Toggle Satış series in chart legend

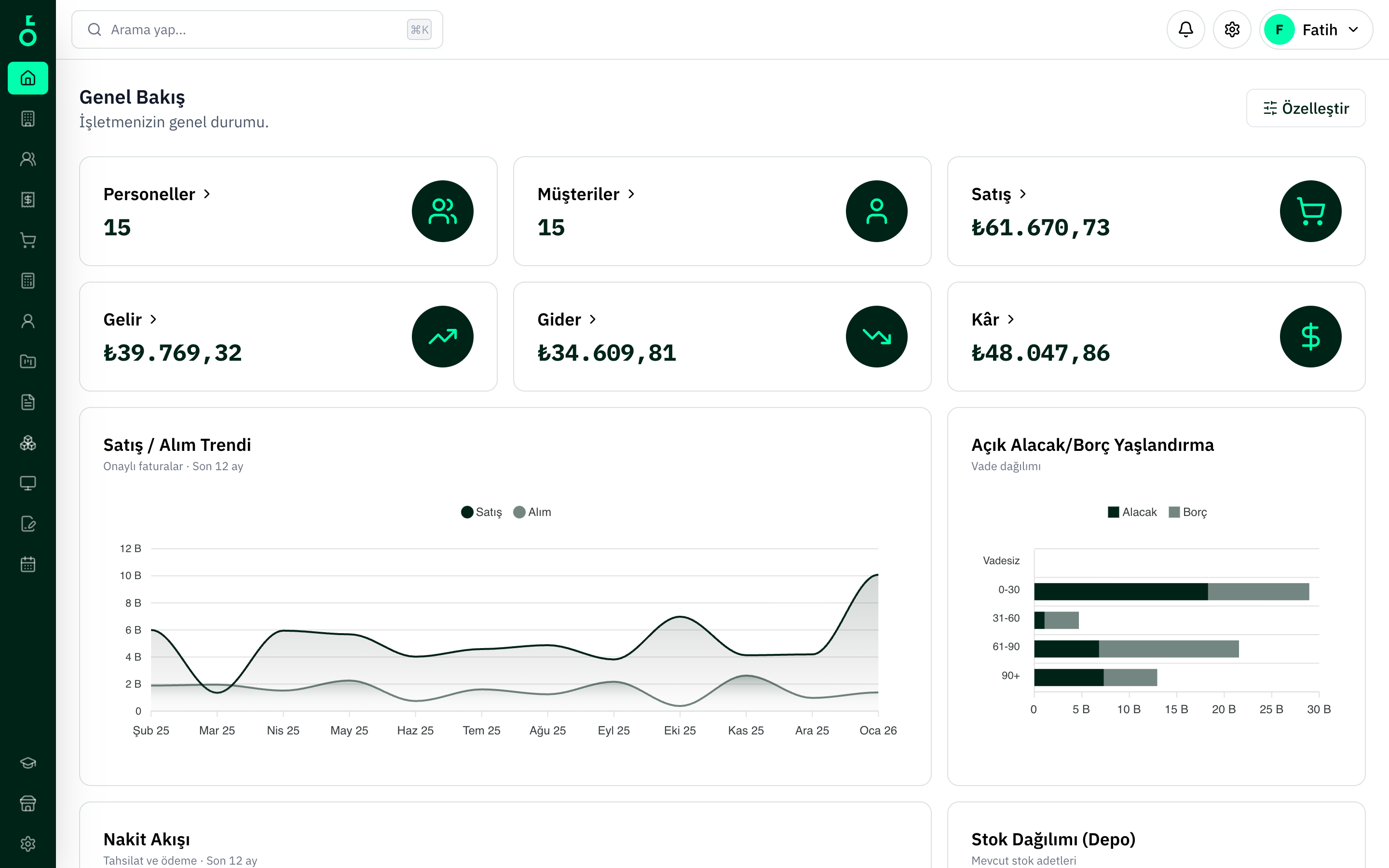(x=481, y=512)
